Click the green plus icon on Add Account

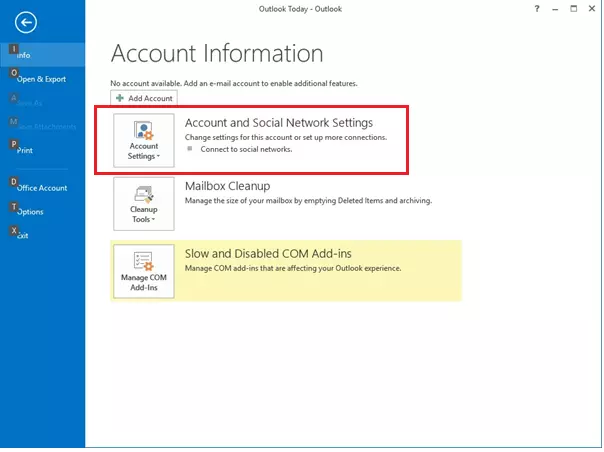tap(120, 98)
